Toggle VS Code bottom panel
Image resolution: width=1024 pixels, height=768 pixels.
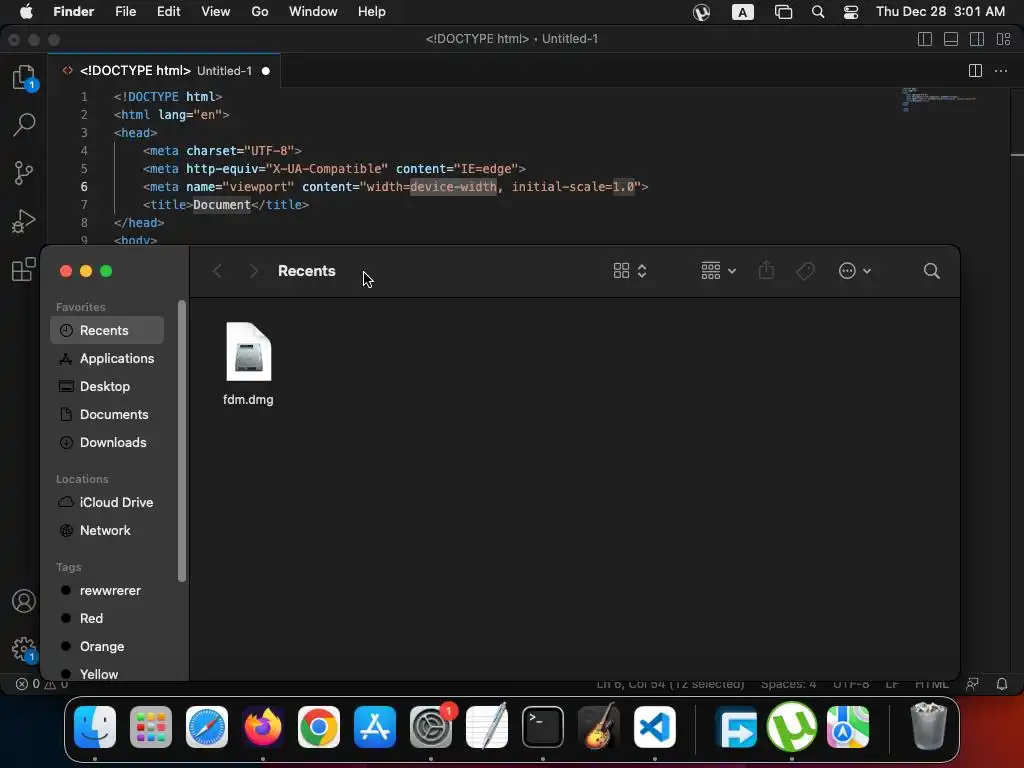click(x=951, y=39)
